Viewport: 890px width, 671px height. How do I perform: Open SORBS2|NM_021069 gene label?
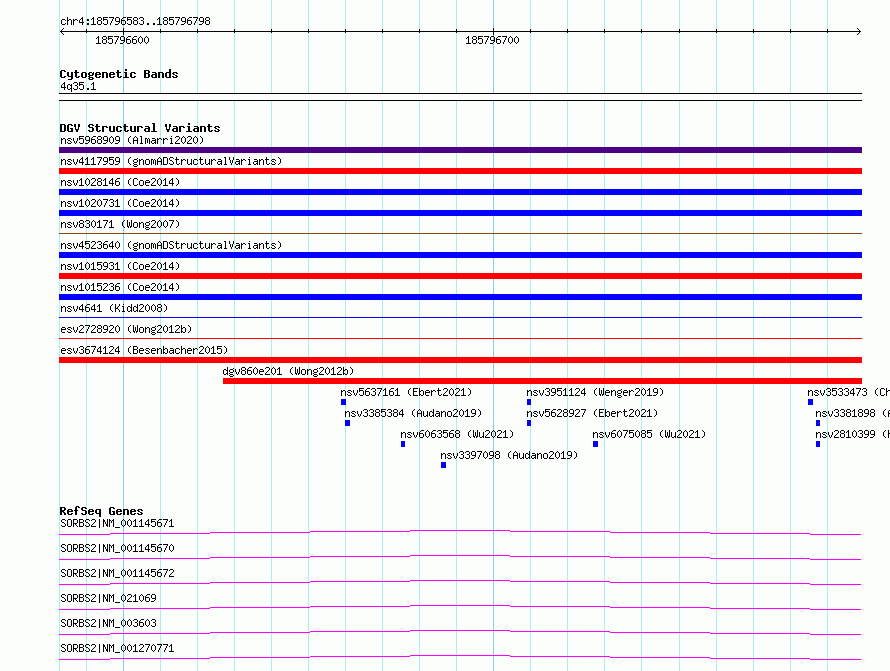pyautogui.click(x=108, y=598)
